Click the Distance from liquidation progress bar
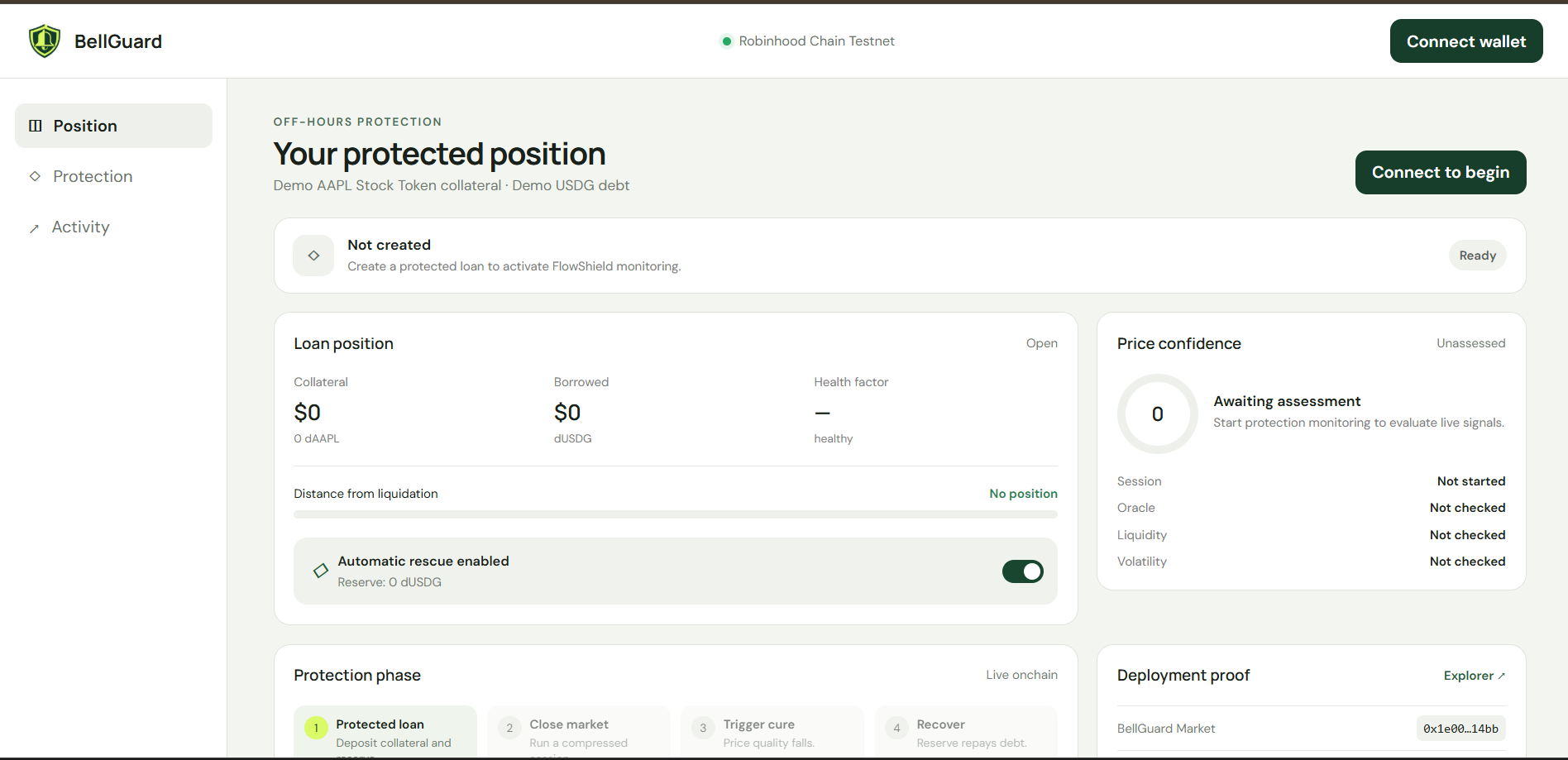1568x760 pixels. (x=676, y=514)
